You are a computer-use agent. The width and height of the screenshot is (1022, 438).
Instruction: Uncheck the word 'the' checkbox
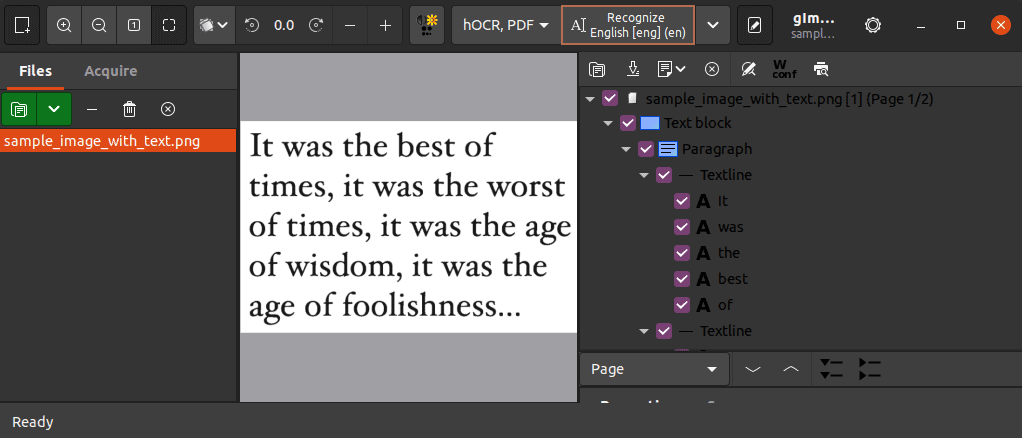(682, 252)
